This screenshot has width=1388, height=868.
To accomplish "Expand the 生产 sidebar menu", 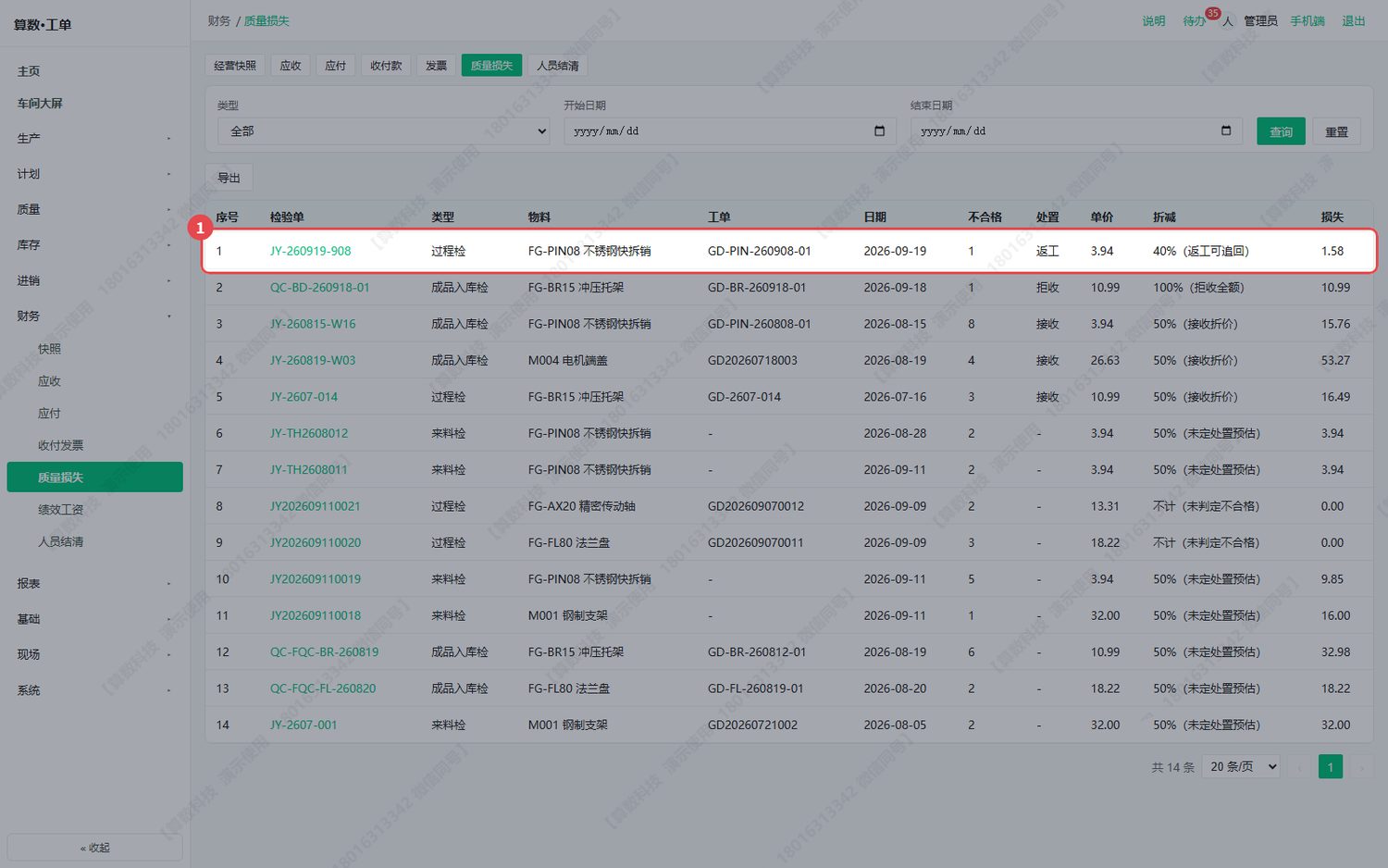I will tap(94, 139).
